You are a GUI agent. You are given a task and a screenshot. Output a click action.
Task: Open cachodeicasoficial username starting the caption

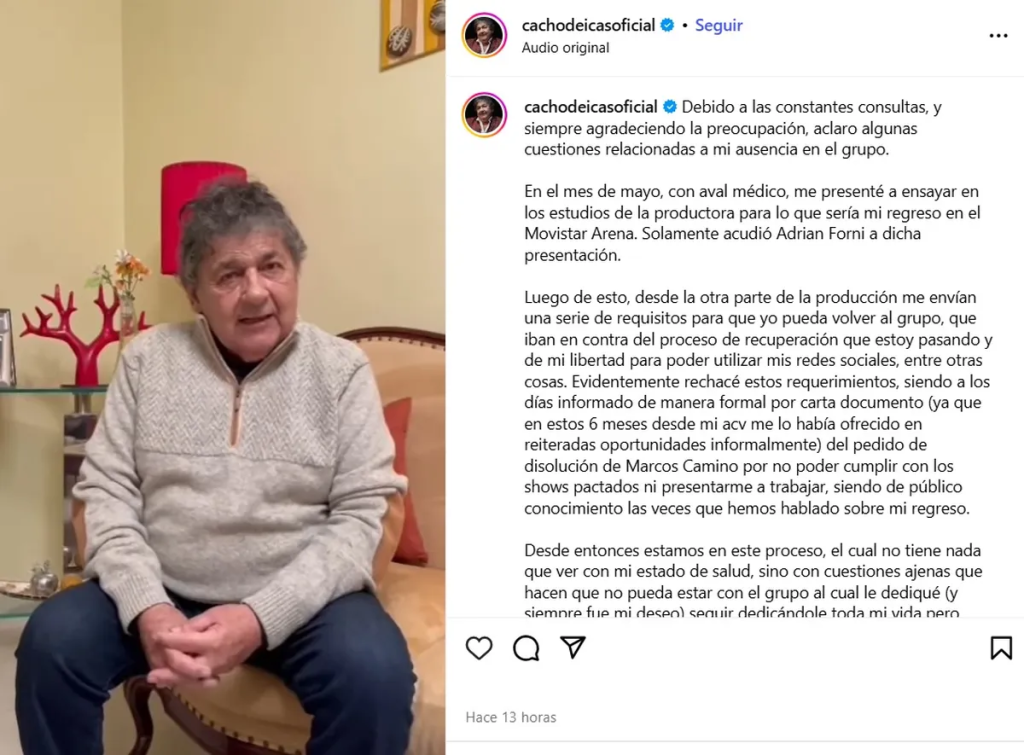pyautogui.click(x=591, y=106)
